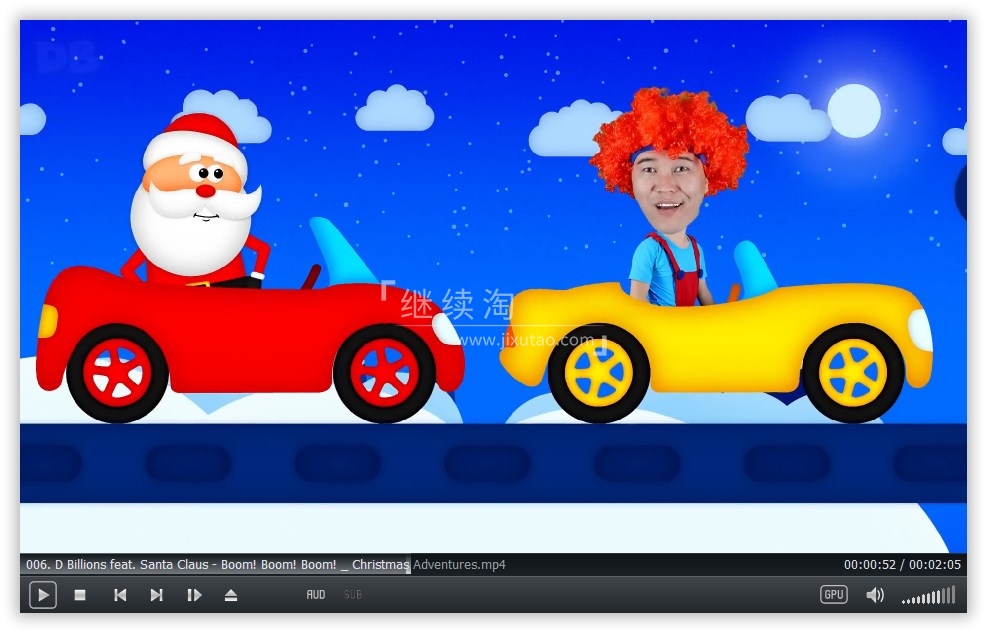Set volume using the volume bars

[x=928, y=597]
